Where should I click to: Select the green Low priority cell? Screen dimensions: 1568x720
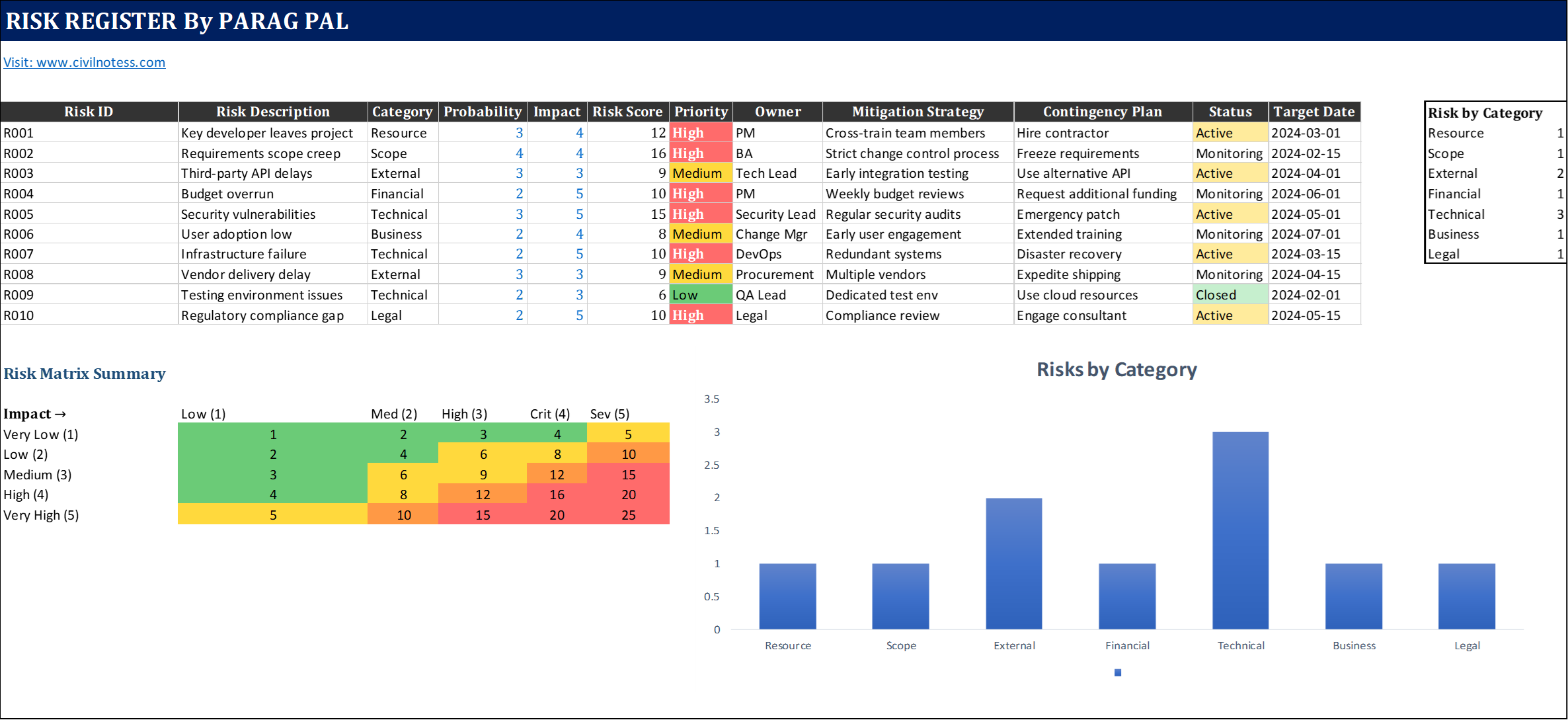tap(700, 295)
